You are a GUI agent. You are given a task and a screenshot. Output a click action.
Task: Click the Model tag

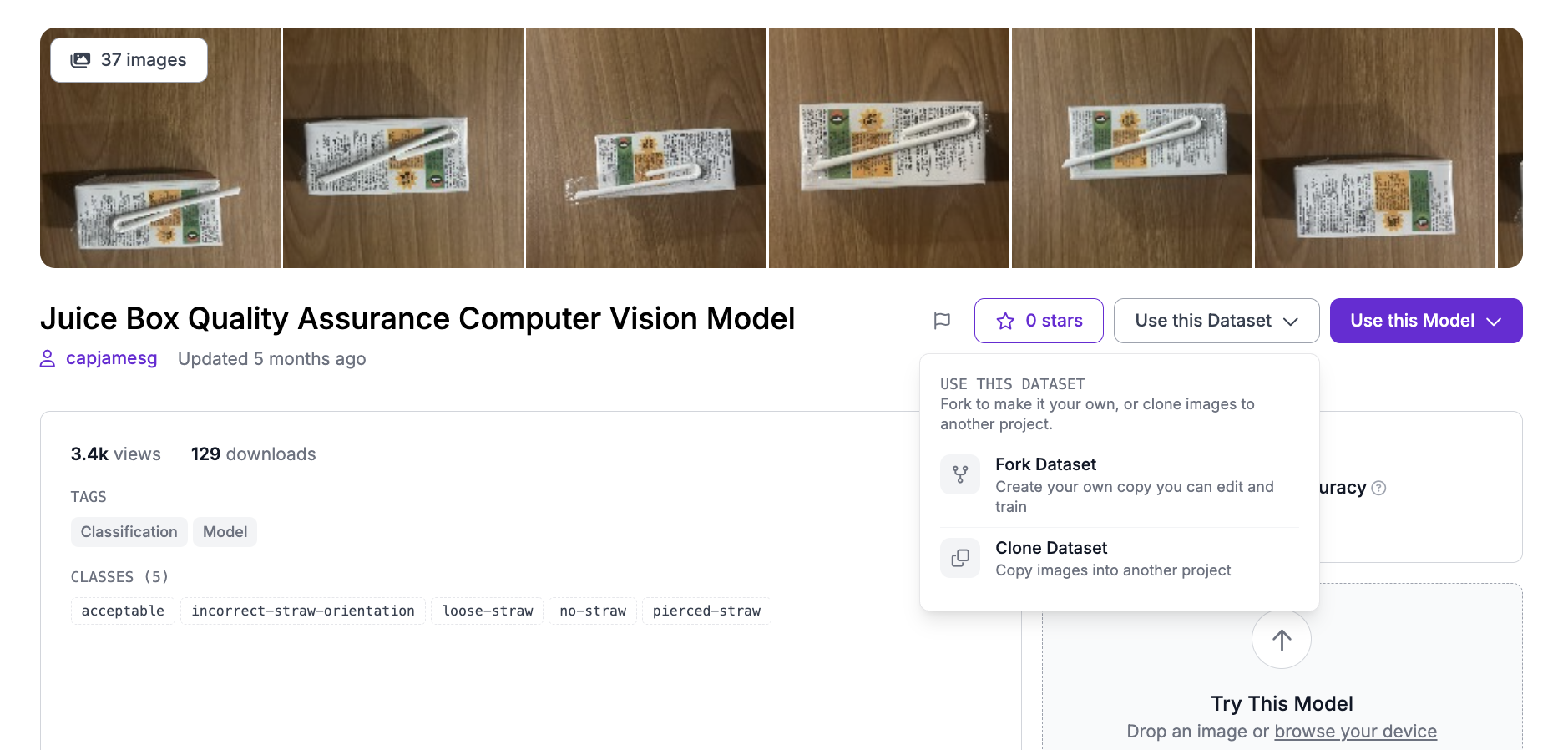click(x=225, y=532)
